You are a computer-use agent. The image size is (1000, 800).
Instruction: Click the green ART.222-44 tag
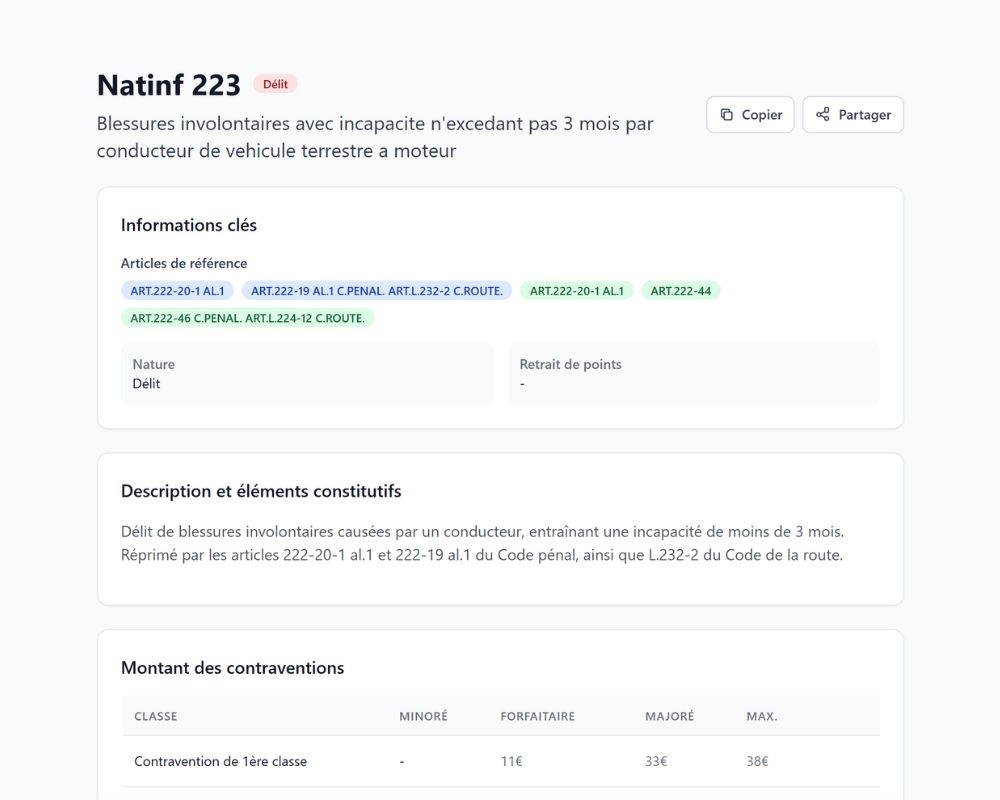click(x=680, y=291)
